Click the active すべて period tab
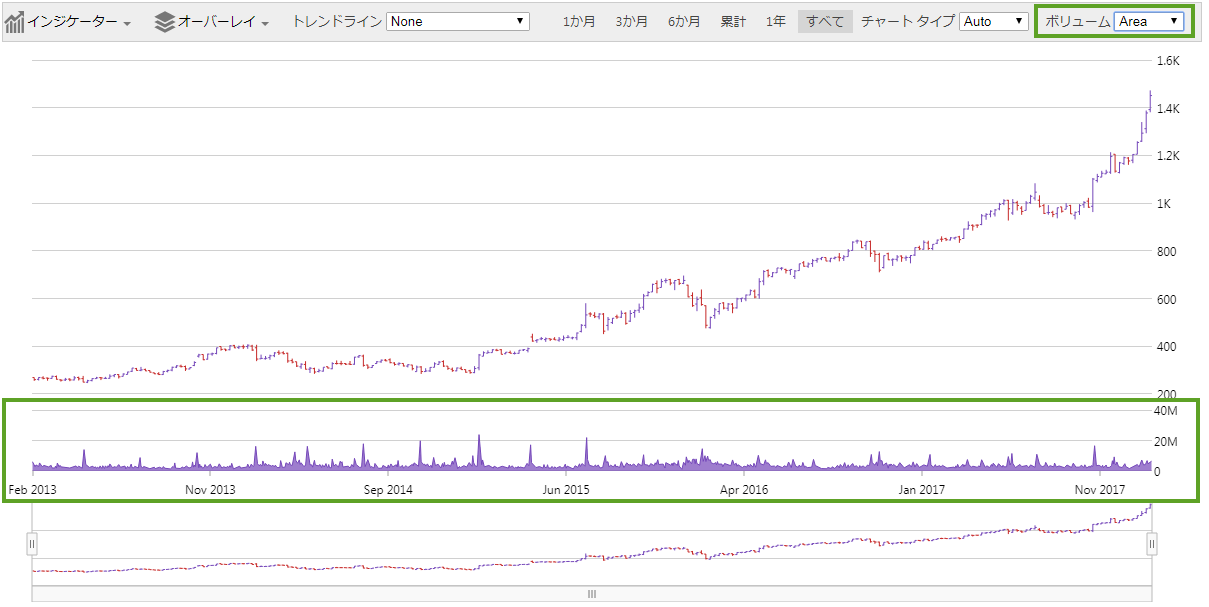This screenshot has width=1209, height=607. [x=824, y=20]
